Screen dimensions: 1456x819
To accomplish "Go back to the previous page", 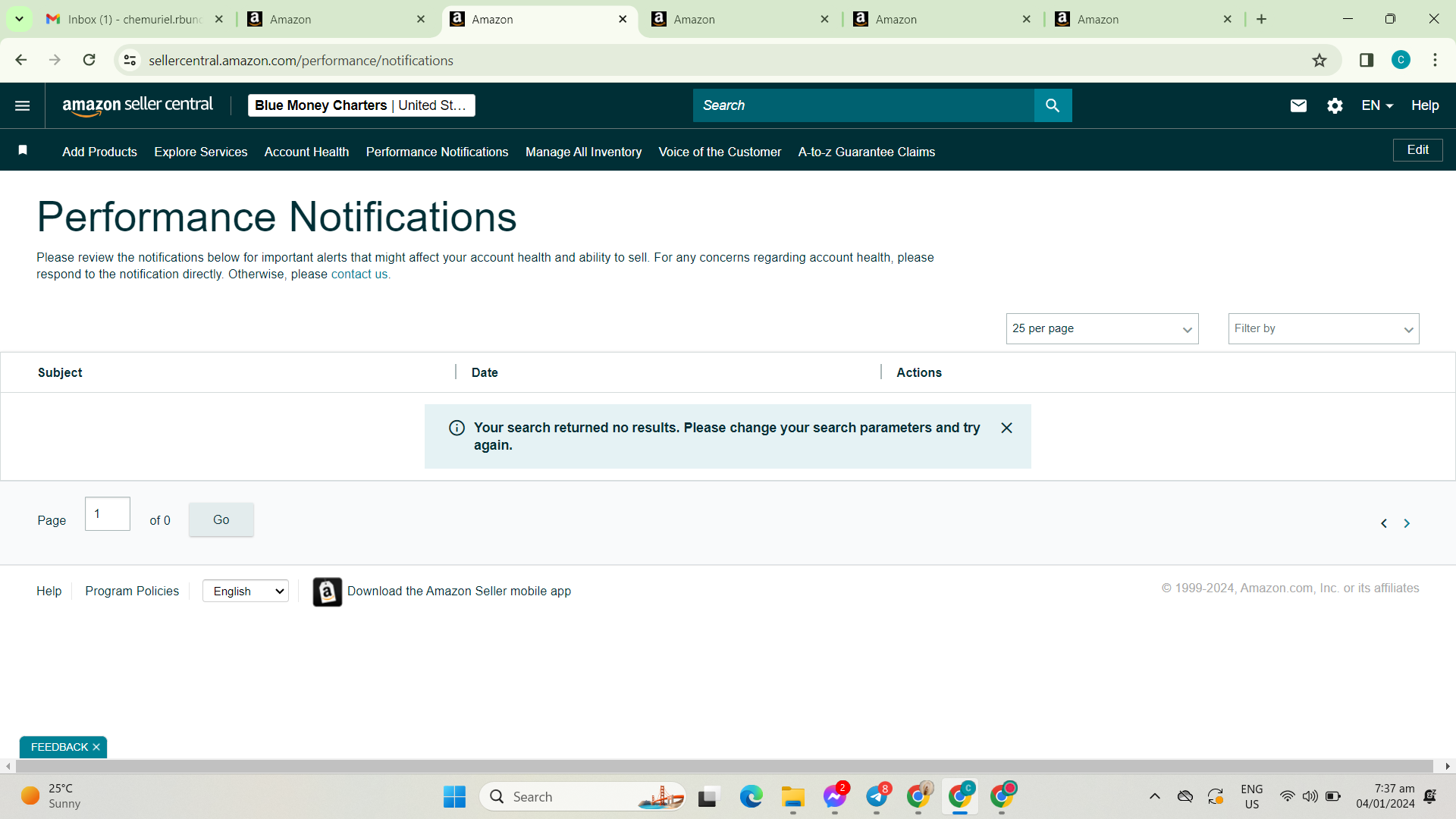I will pos(21,60).
